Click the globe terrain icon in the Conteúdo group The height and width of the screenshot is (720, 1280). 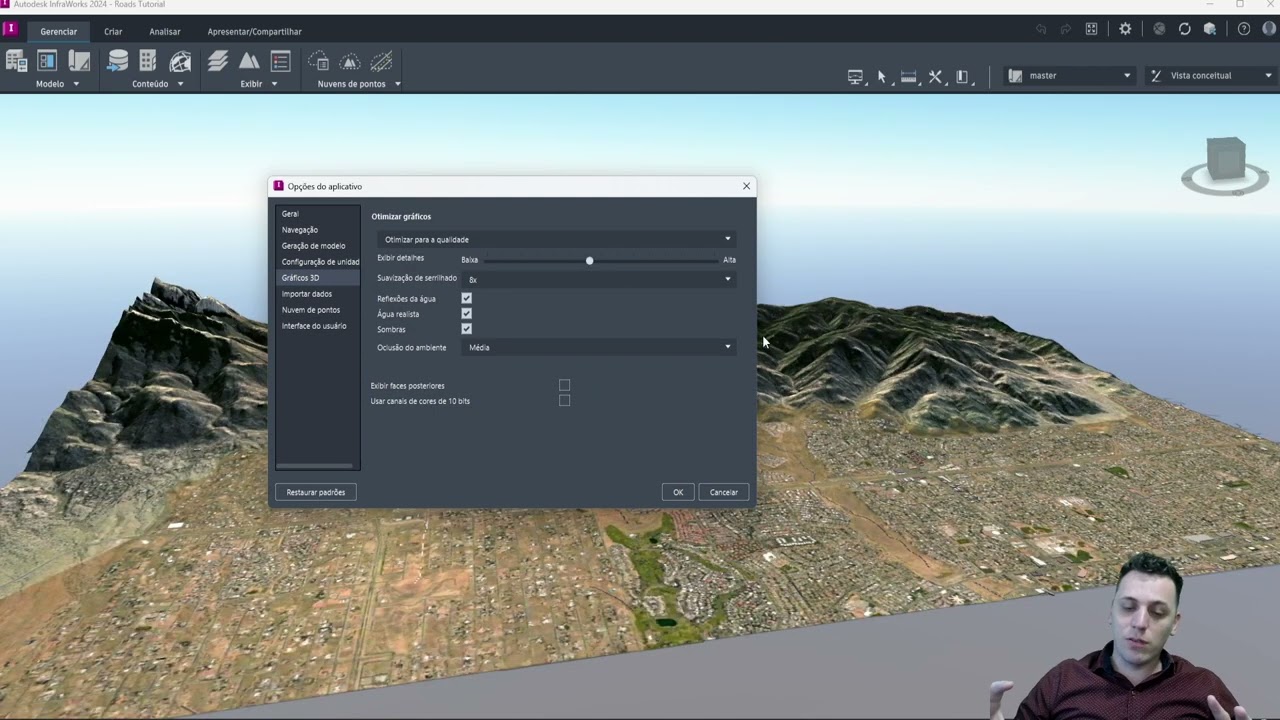pyautogui.click(x=180, y=61)
